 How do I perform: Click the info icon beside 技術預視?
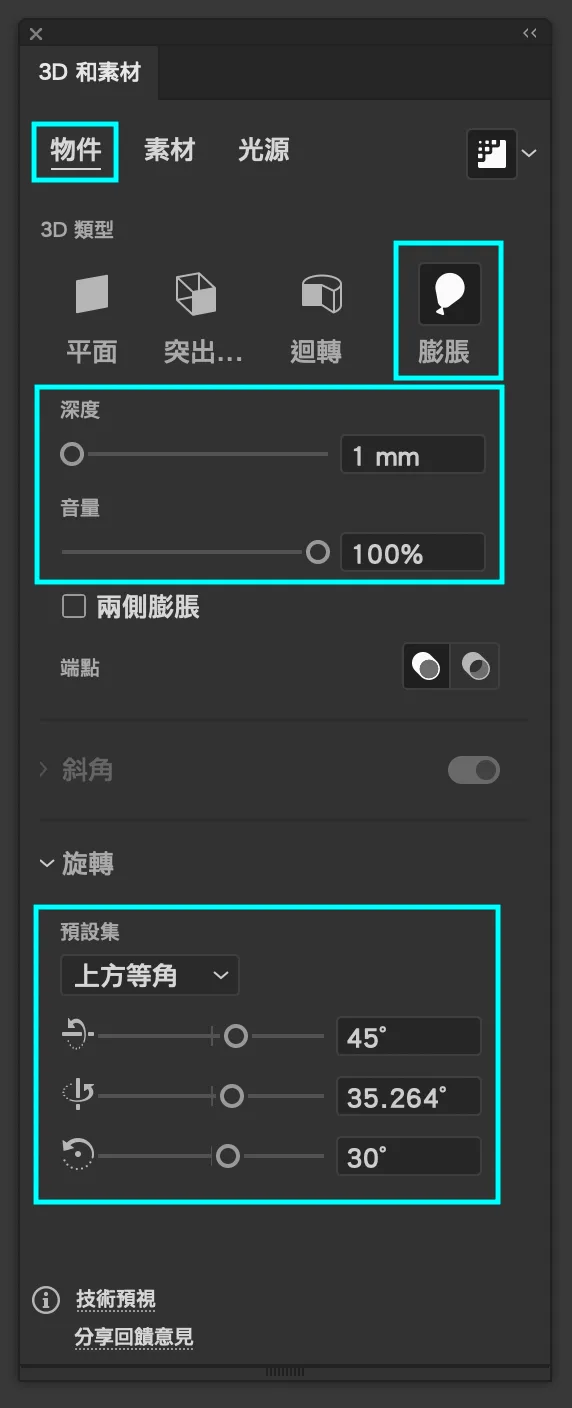tap(46, 1300)
